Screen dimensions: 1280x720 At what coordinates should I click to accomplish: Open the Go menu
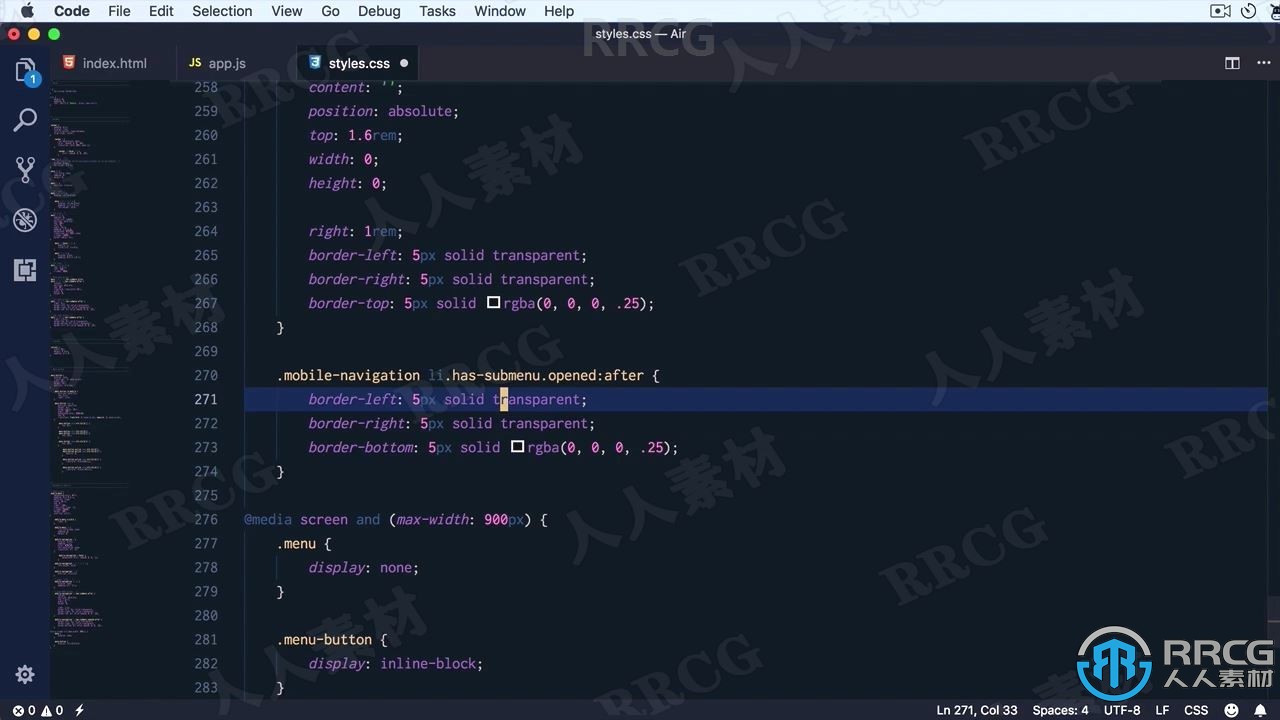(x=331, y=11)
